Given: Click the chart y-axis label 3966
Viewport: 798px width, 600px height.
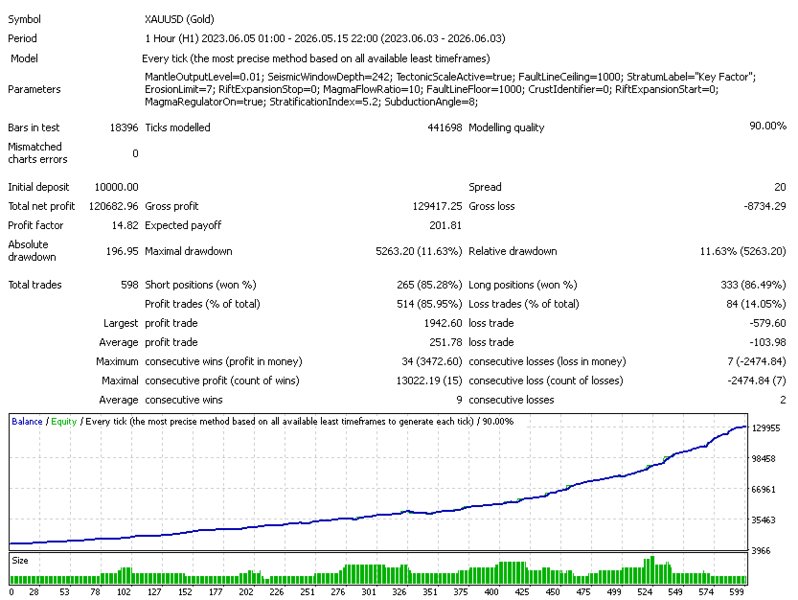Looking at the screenshot, I should coord(761,551).
